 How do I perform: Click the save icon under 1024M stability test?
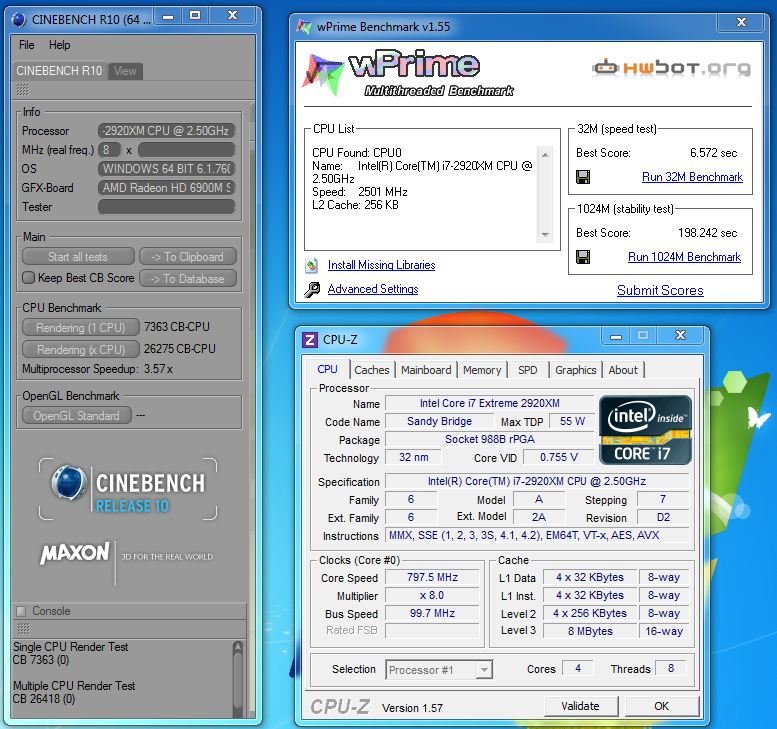[583, 257]
